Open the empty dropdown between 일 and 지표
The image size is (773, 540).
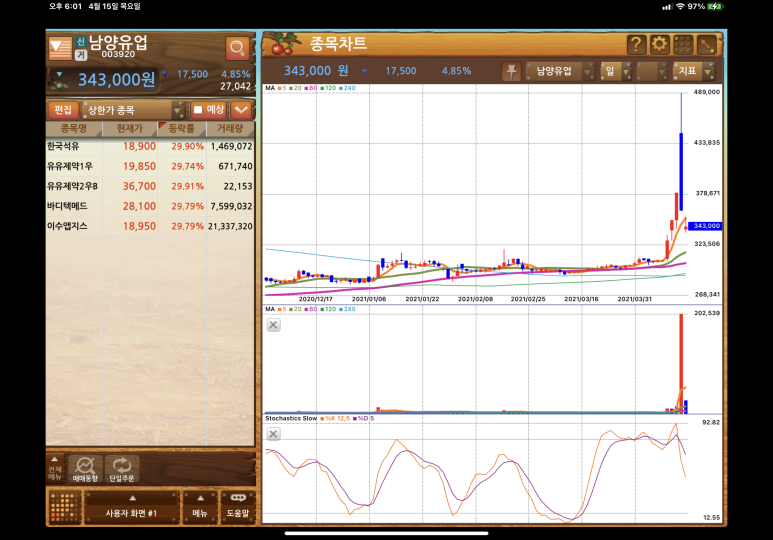tap(652, 71)
